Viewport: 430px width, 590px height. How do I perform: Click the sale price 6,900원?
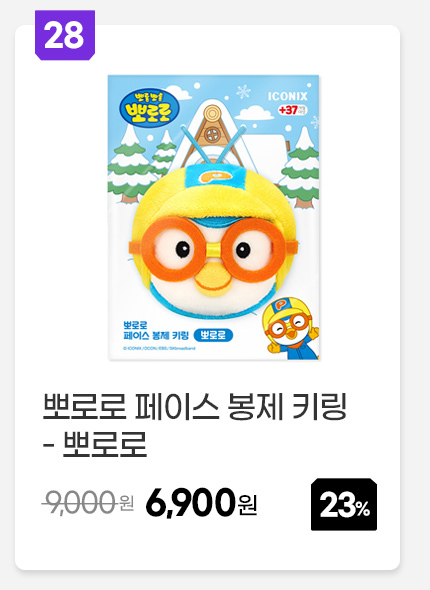(202, 503)
